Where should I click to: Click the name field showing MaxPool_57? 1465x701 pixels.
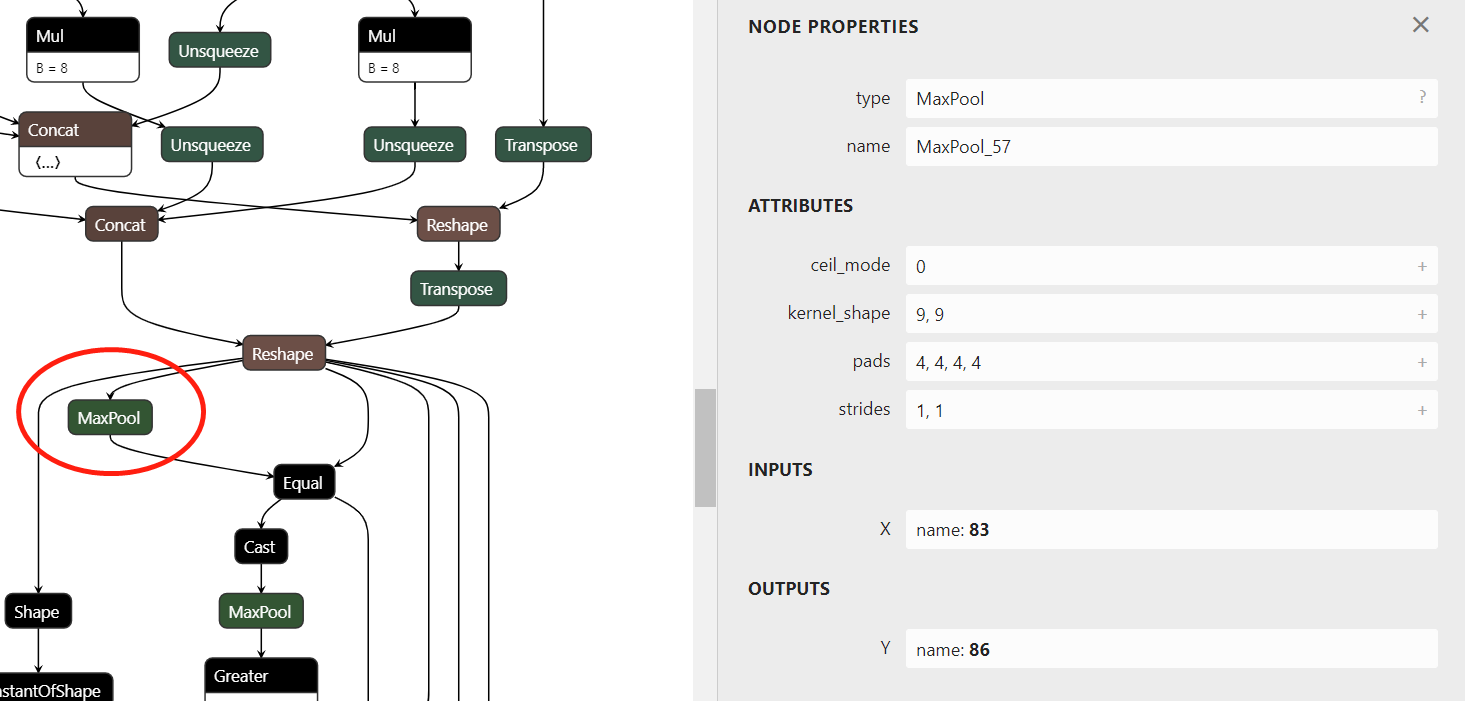click(x=1171, y=146)
